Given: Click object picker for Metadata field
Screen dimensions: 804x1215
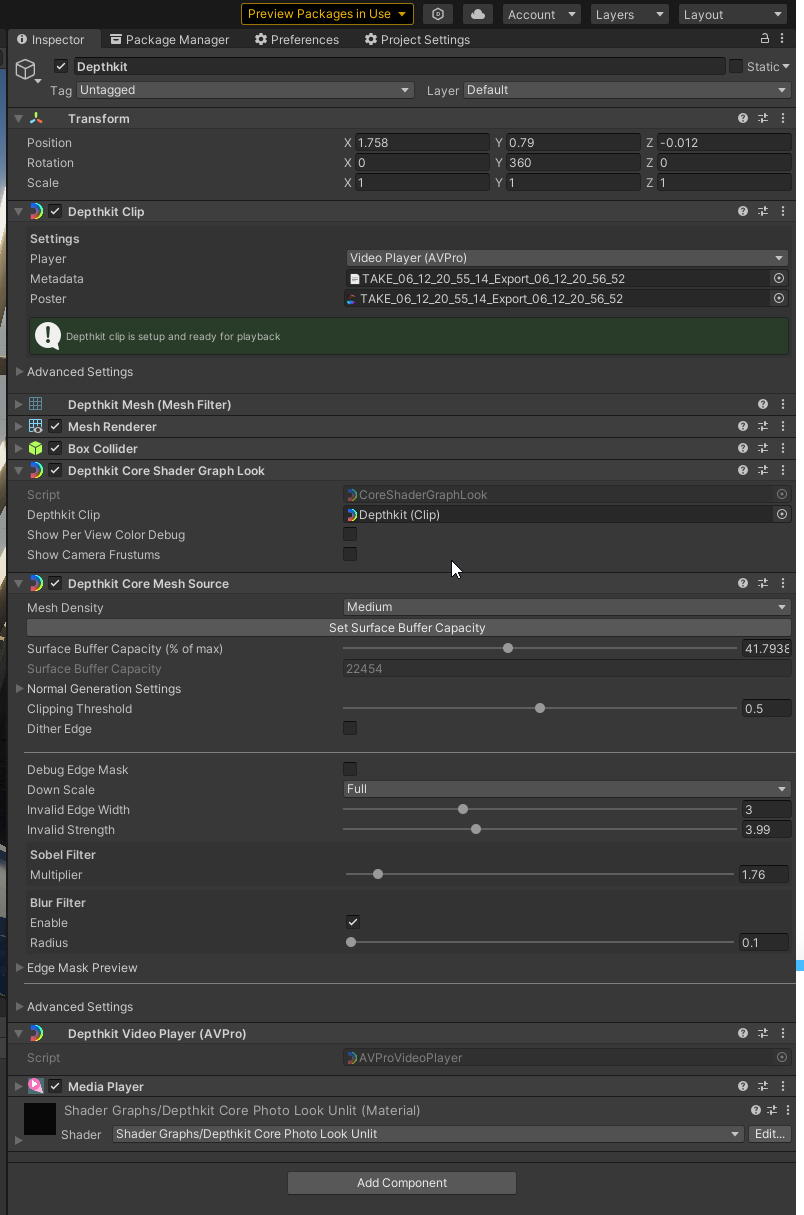Looking at the screenshot, I should tap(779, 279).
